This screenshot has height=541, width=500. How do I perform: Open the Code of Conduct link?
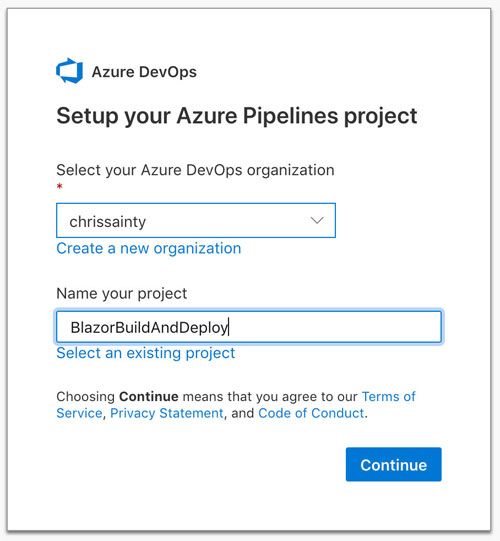pyautogui.click(x=311, y=413)
